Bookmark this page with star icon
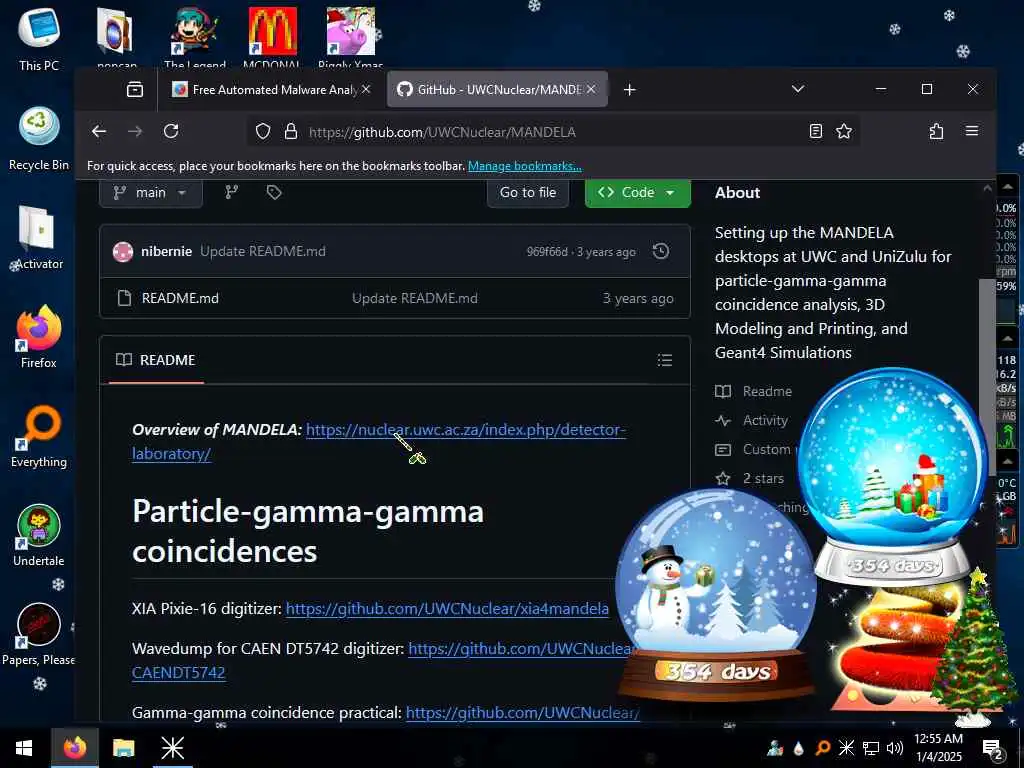Image resolution: width=1024 pixels, height=768 pixels. coord(844,131)
